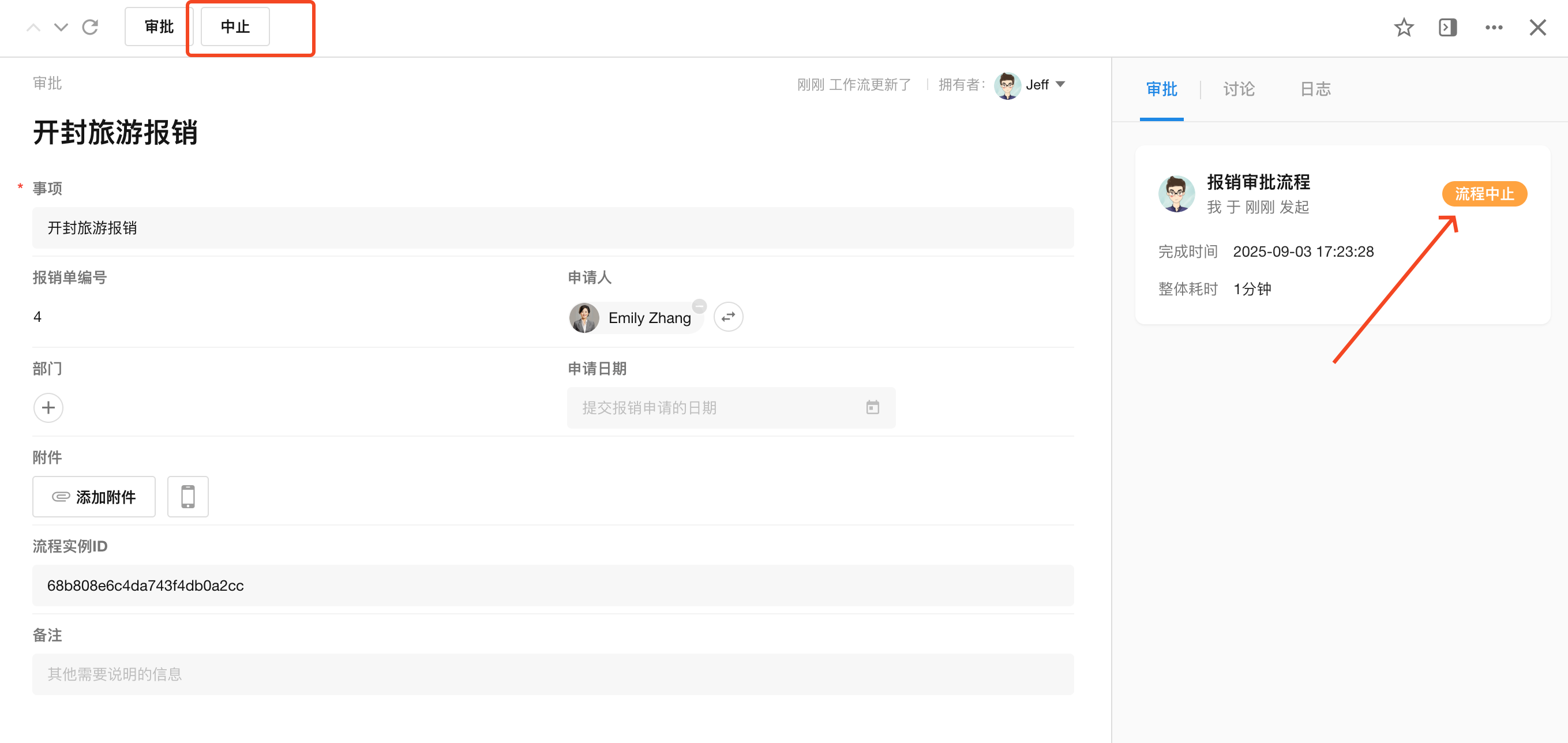Click the 审批 button in toolbar
Screen dimensions: 1568x743
coord(159,27)
